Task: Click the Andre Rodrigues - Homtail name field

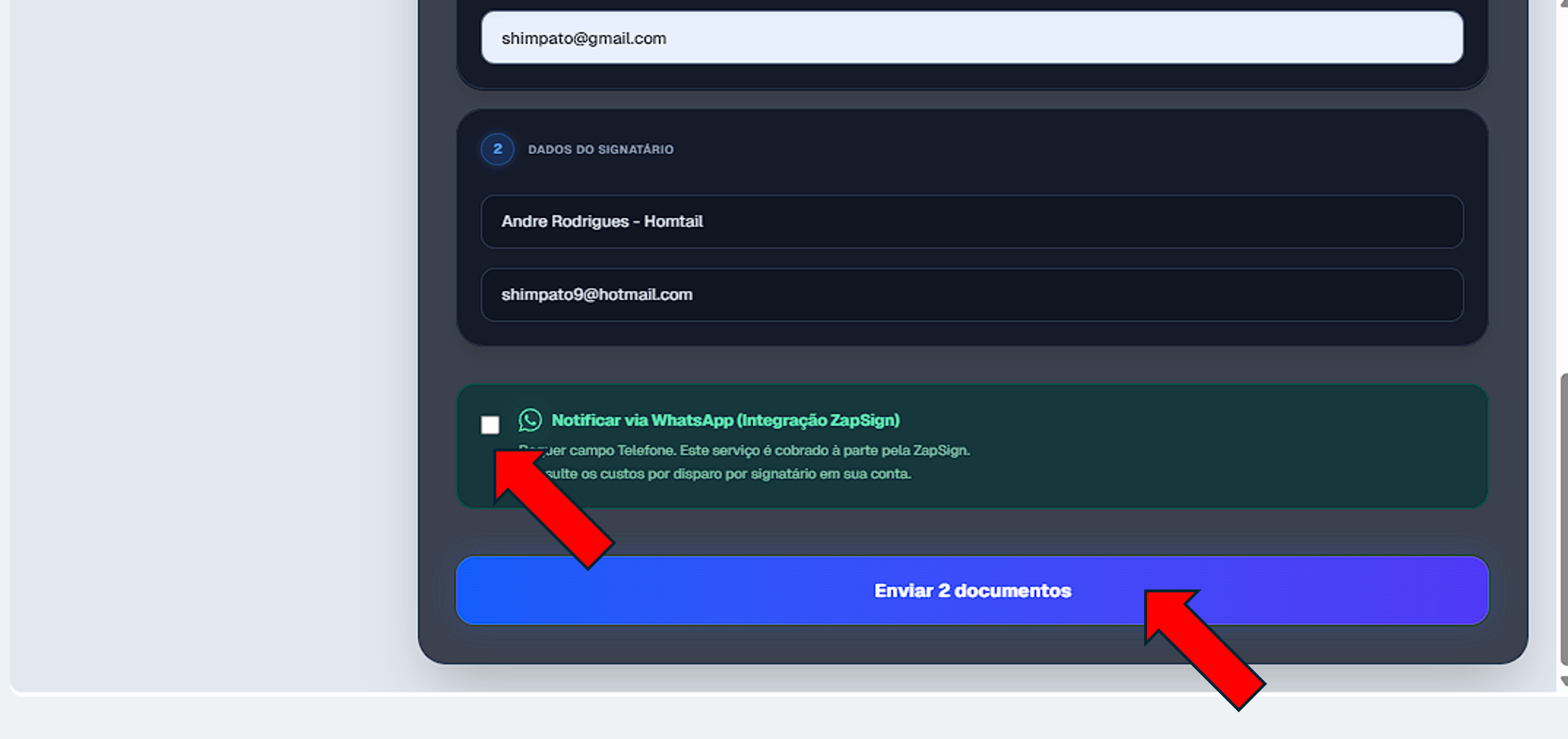Action: coord(971,222)
